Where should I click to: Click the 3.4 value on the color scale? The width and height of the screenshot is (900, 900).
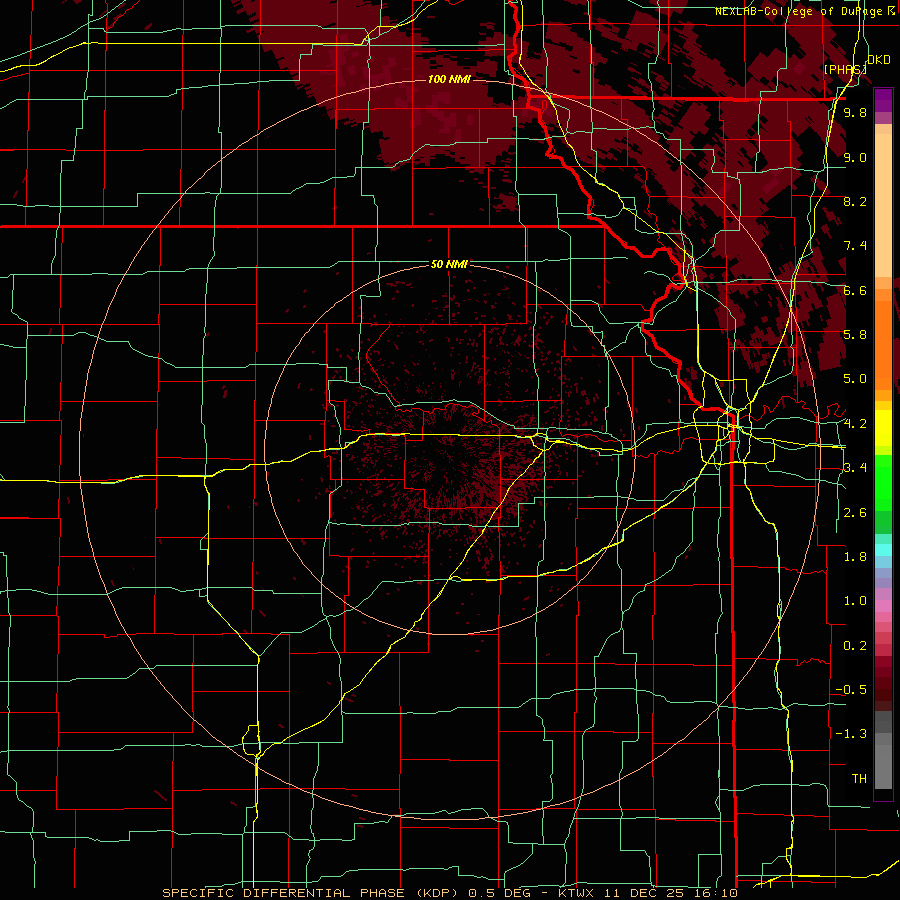(855, 468)
